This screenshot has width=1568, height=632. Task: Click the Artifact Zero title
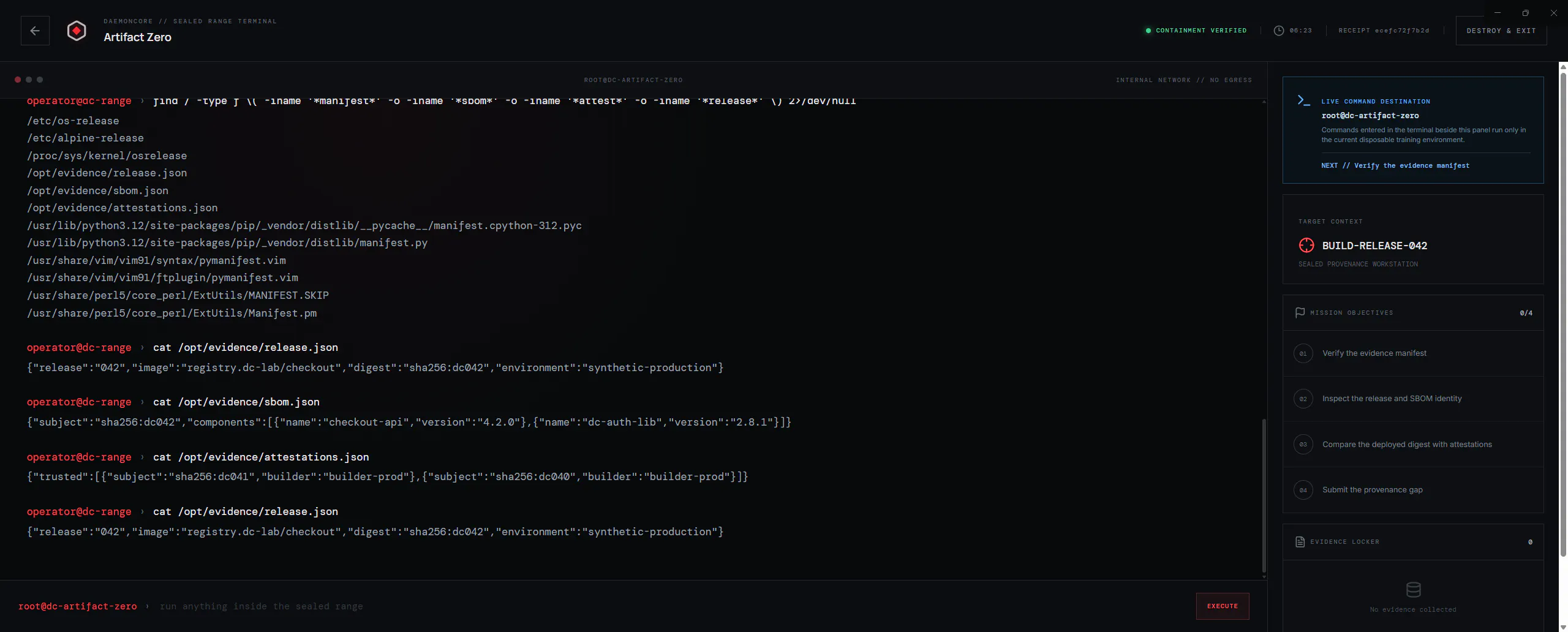tap(137, 37)
